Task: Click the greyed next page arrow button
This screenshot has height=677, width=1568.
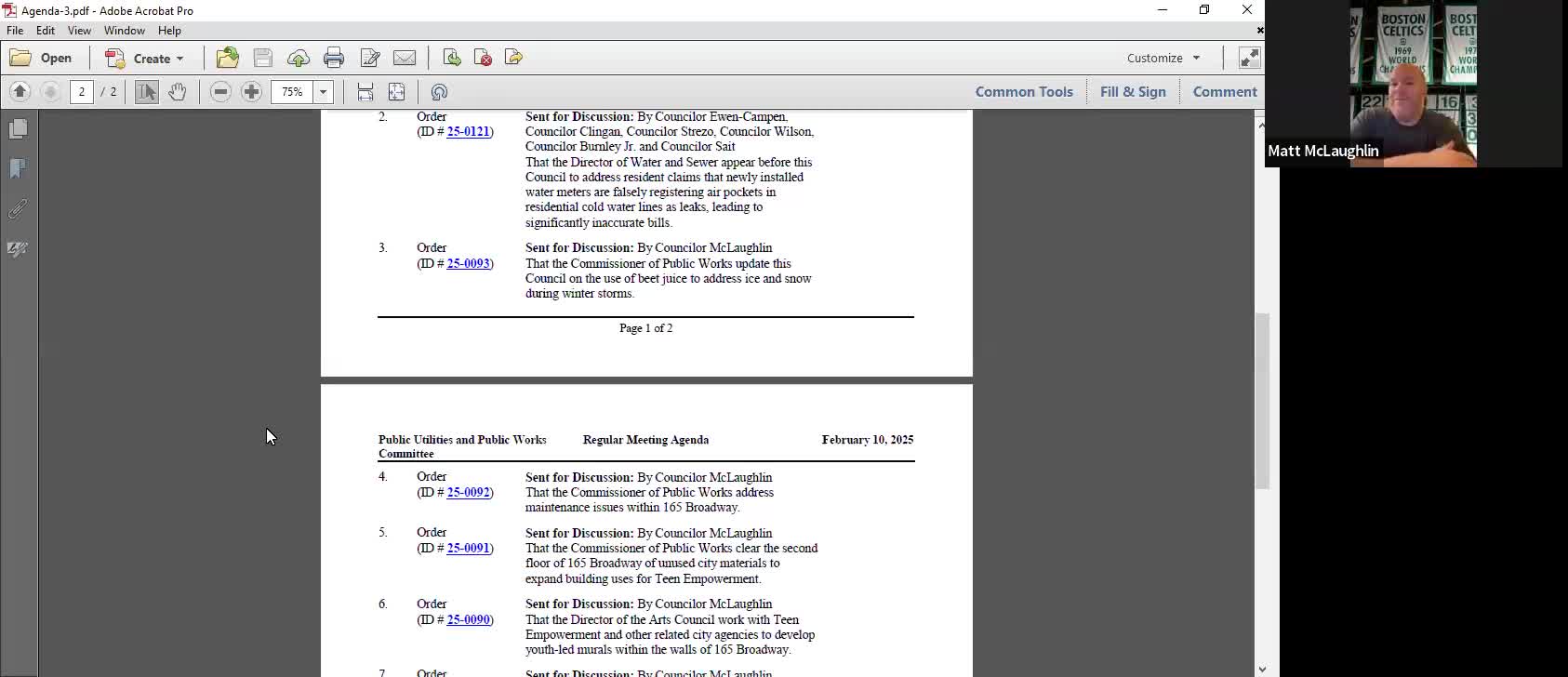Action: 51,91
